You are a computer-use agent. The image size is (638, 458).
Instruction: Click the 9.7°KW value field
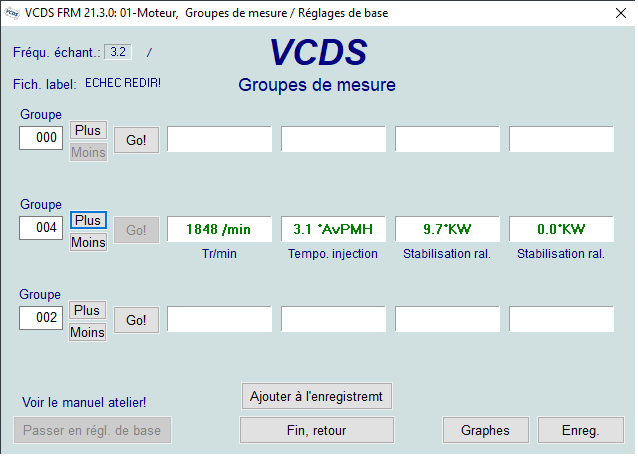(x=447, y=229)
